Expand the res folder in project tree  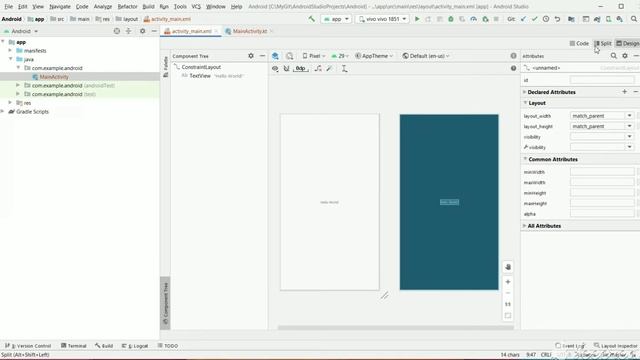[x=10, y=103]
